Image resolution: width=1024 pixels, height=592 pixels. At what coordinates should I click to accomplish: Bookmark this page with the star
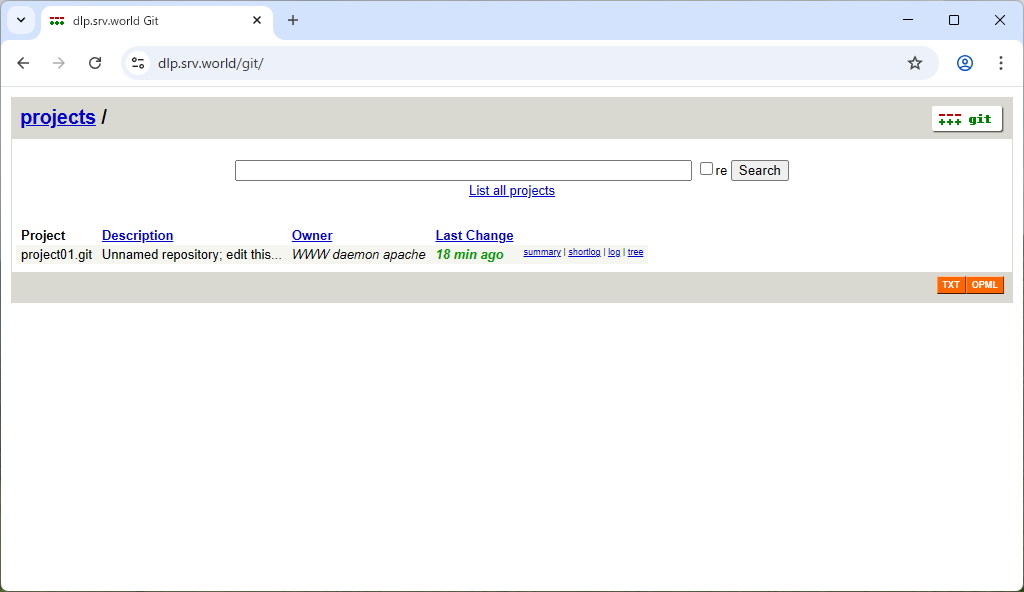[x=915, y=63]
